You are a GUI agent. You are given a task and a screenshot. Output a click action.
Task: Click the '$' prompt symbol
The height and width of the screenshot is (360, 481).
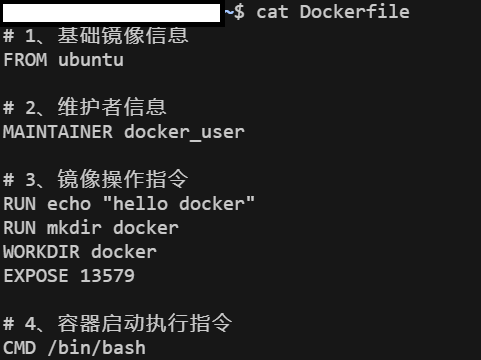239,12
